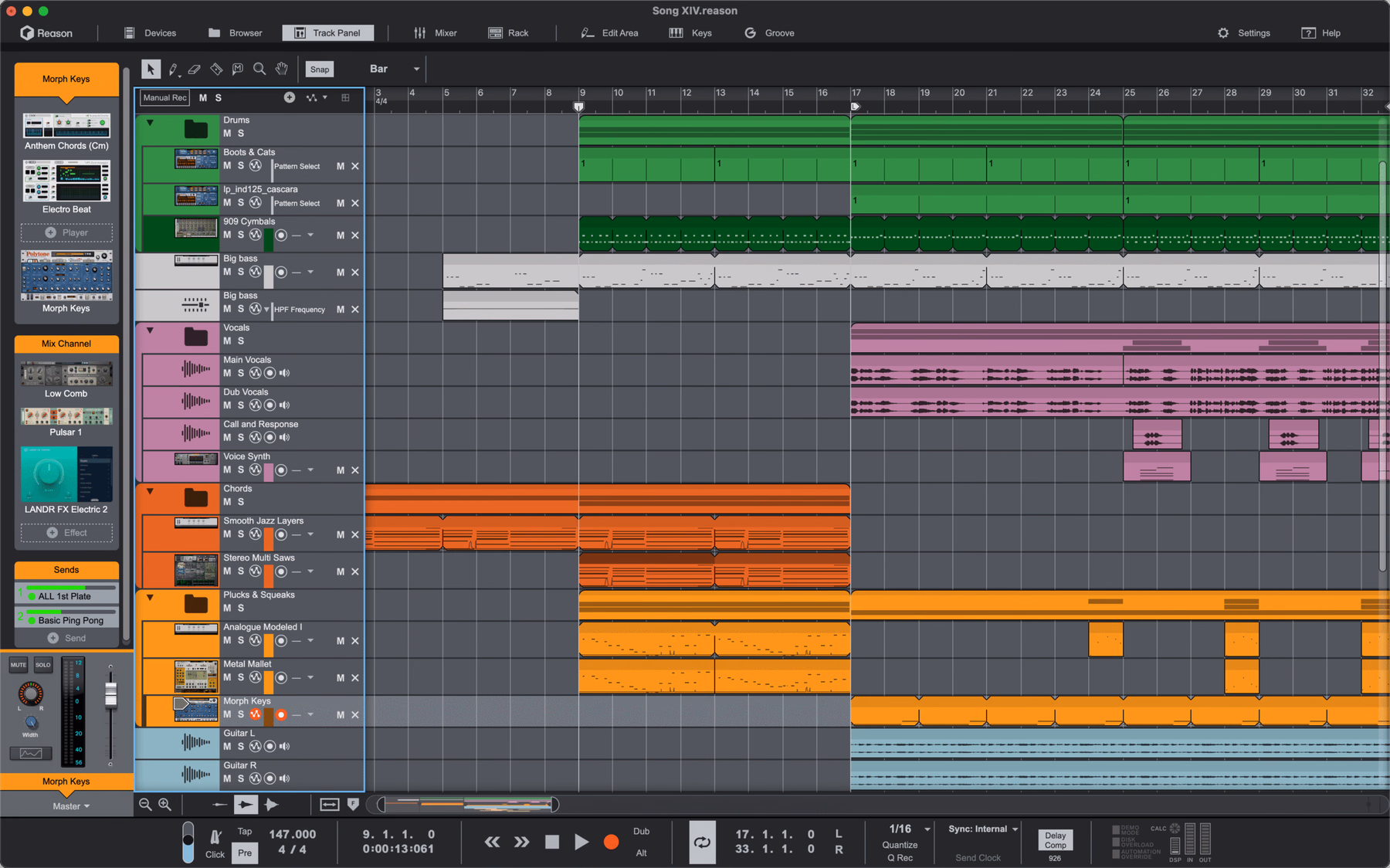Select the Eraser tool
This screenshot has height=868, width=1390.
point(195,70)
